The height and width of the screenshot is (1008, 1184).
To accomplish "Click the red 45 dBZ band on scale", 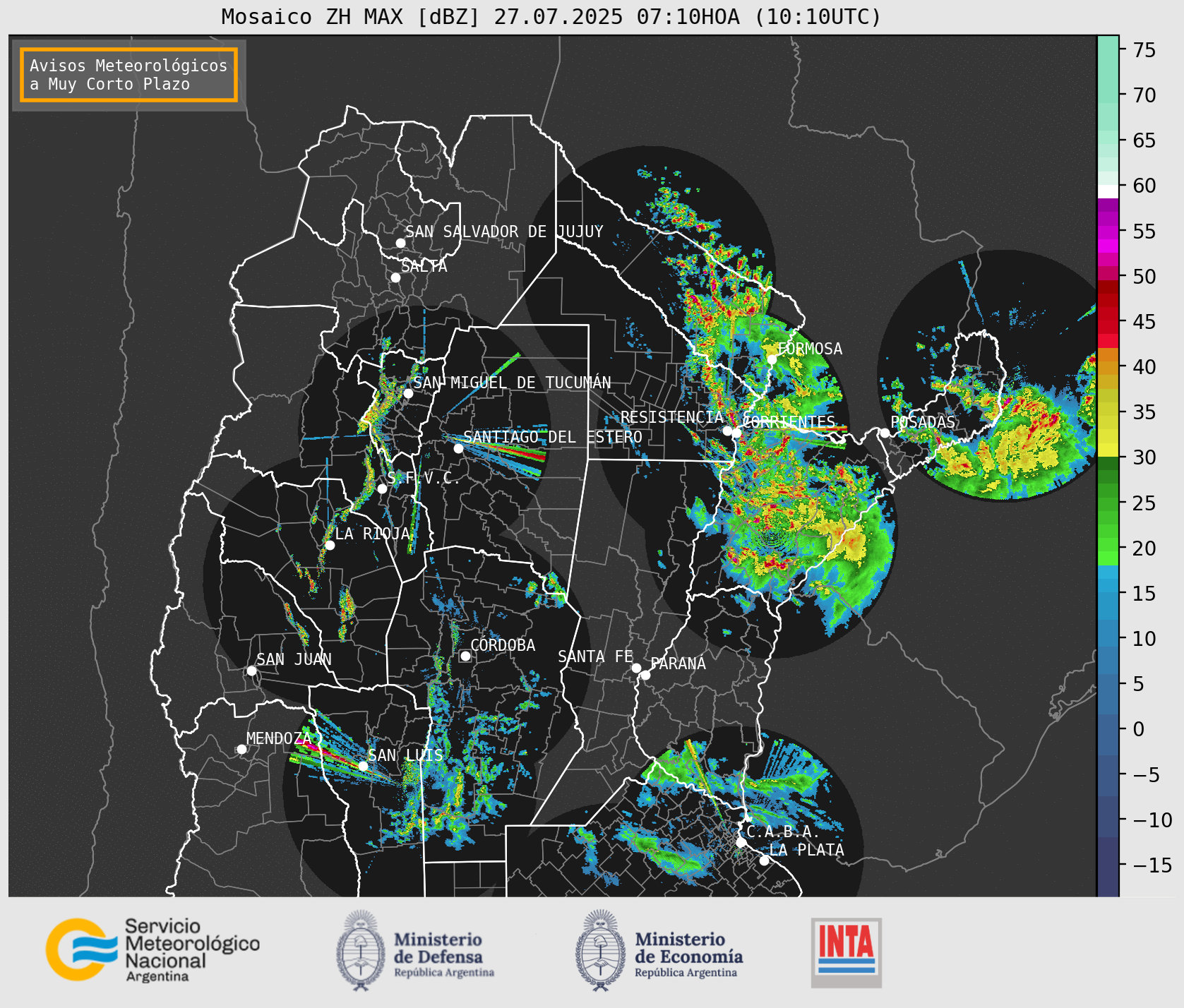I will point(1108,321).
